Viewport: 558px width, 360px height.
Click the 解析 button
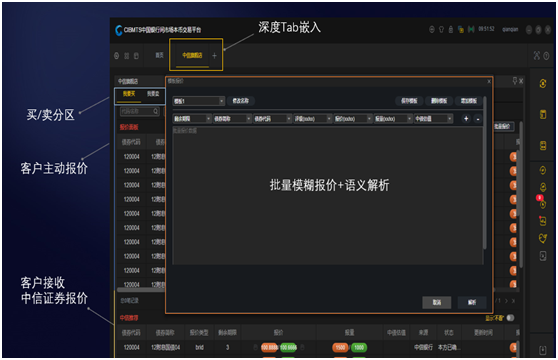pyautogui.click(x=472, y=302)
